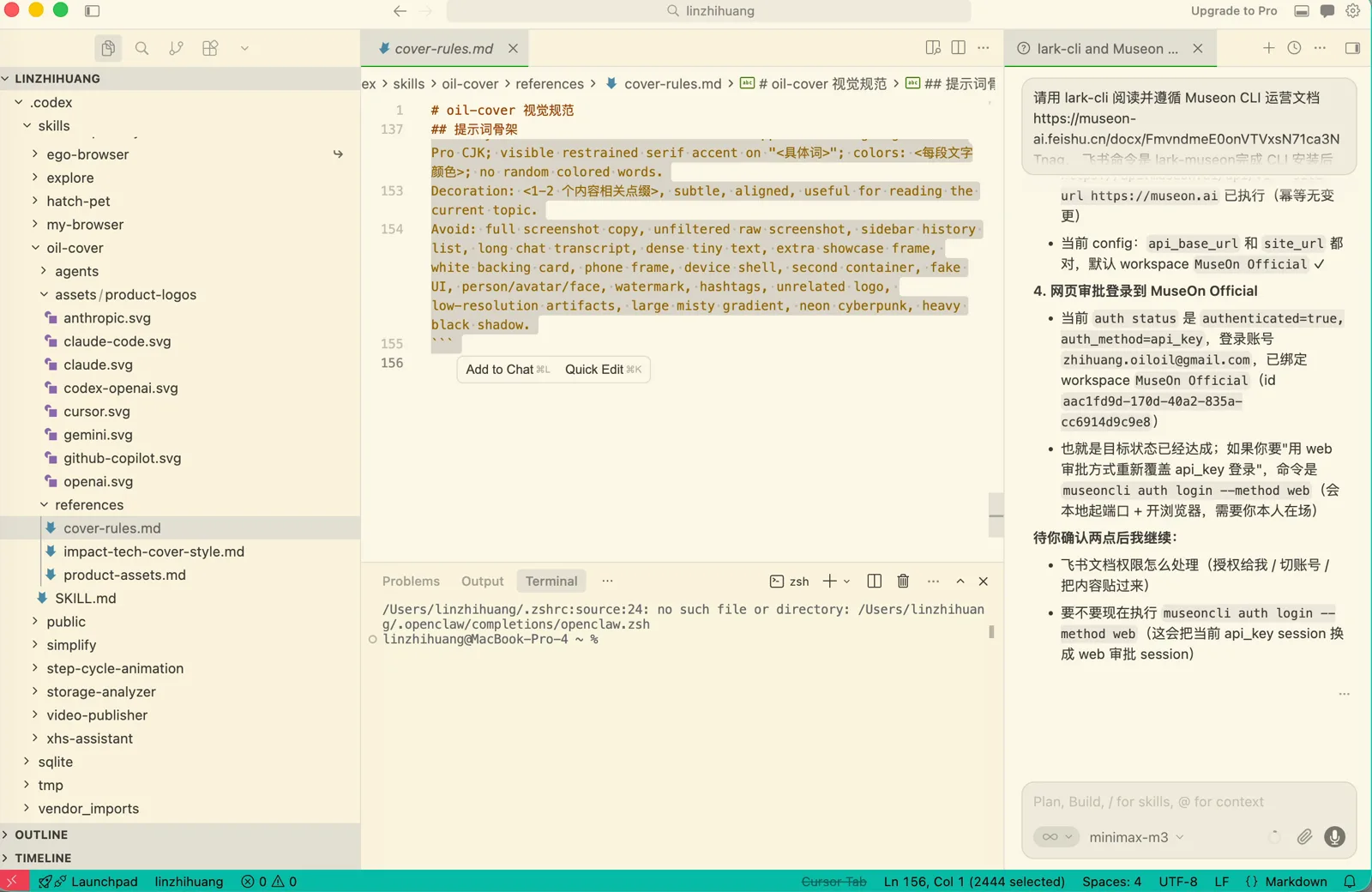Add a new terminal with plus
Image resolution: width=1372 pixels, height=892 pixels.
pos(829,582)
